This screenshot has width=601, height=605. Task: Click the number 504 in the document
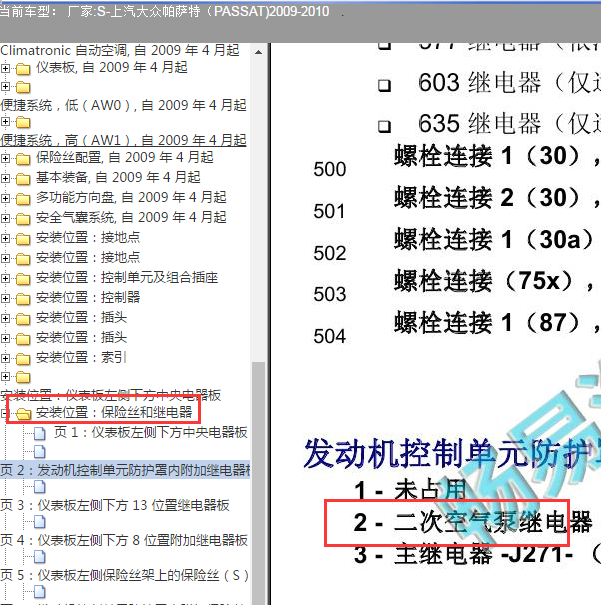[x=330, y=336]
